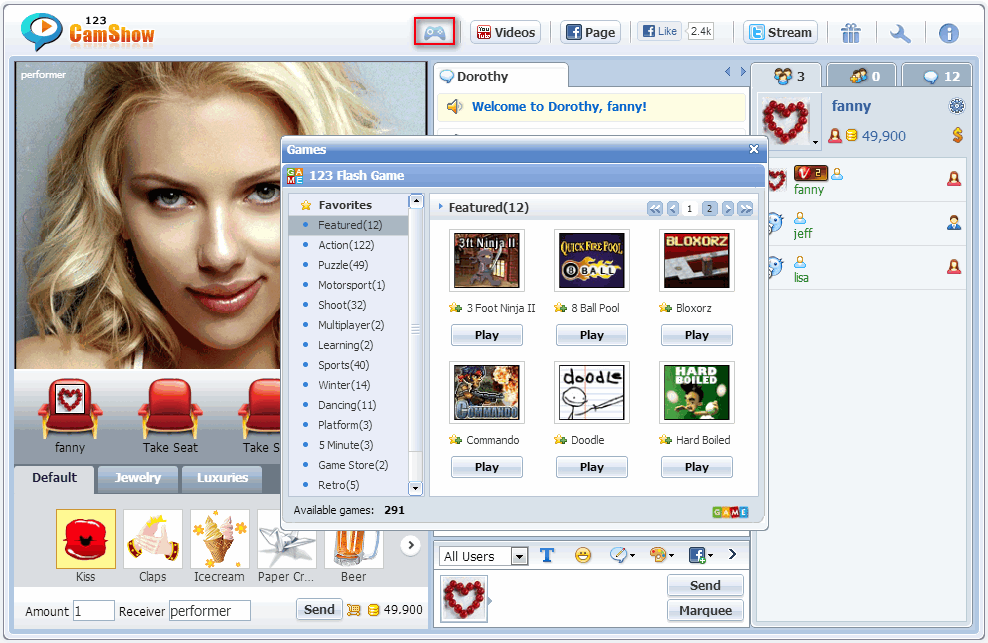Click the game controller icon in top toolbar

(434, 32)
